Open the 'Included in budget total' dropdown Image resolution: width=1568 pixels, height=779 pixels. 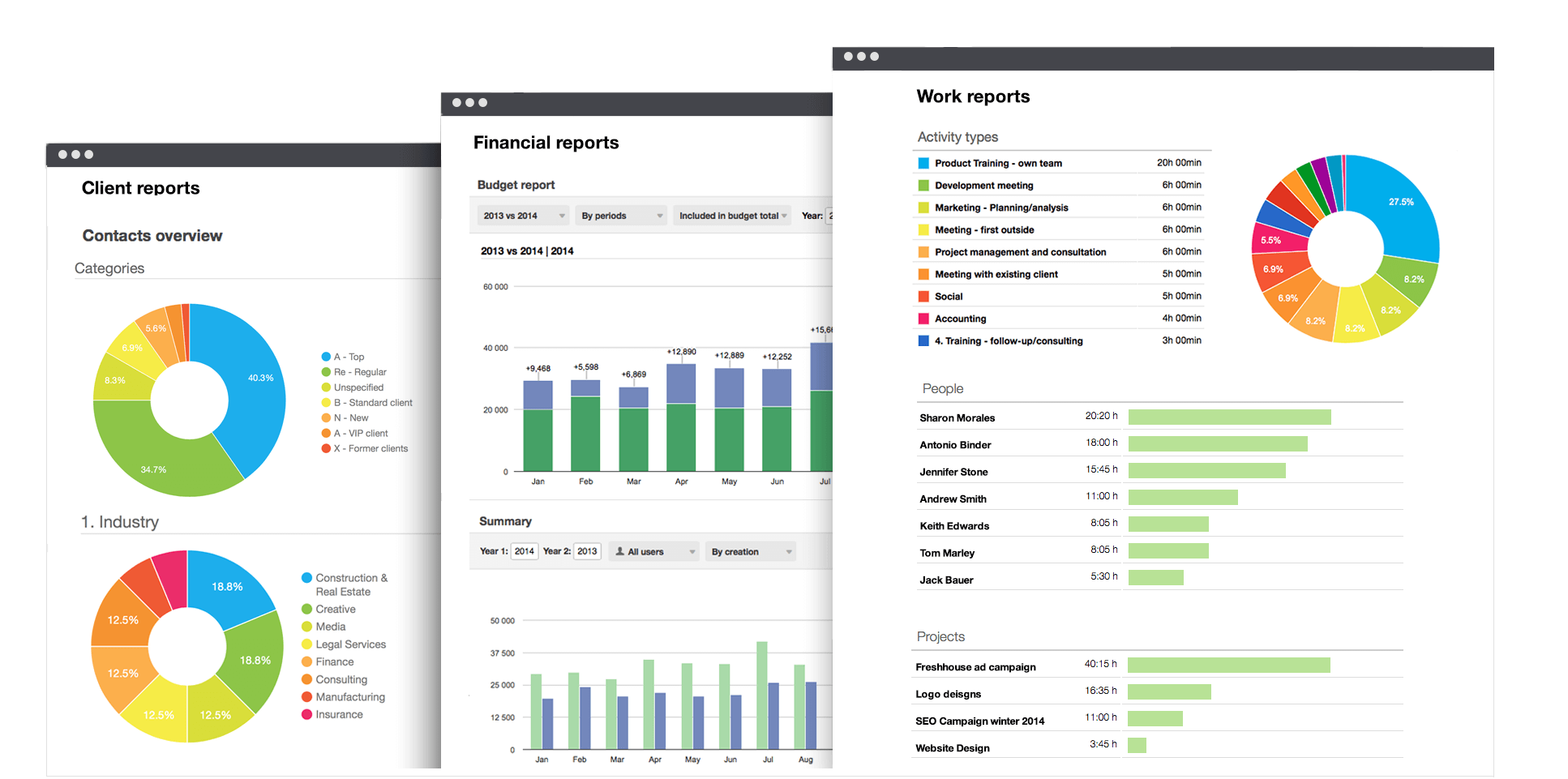point(732,216)
